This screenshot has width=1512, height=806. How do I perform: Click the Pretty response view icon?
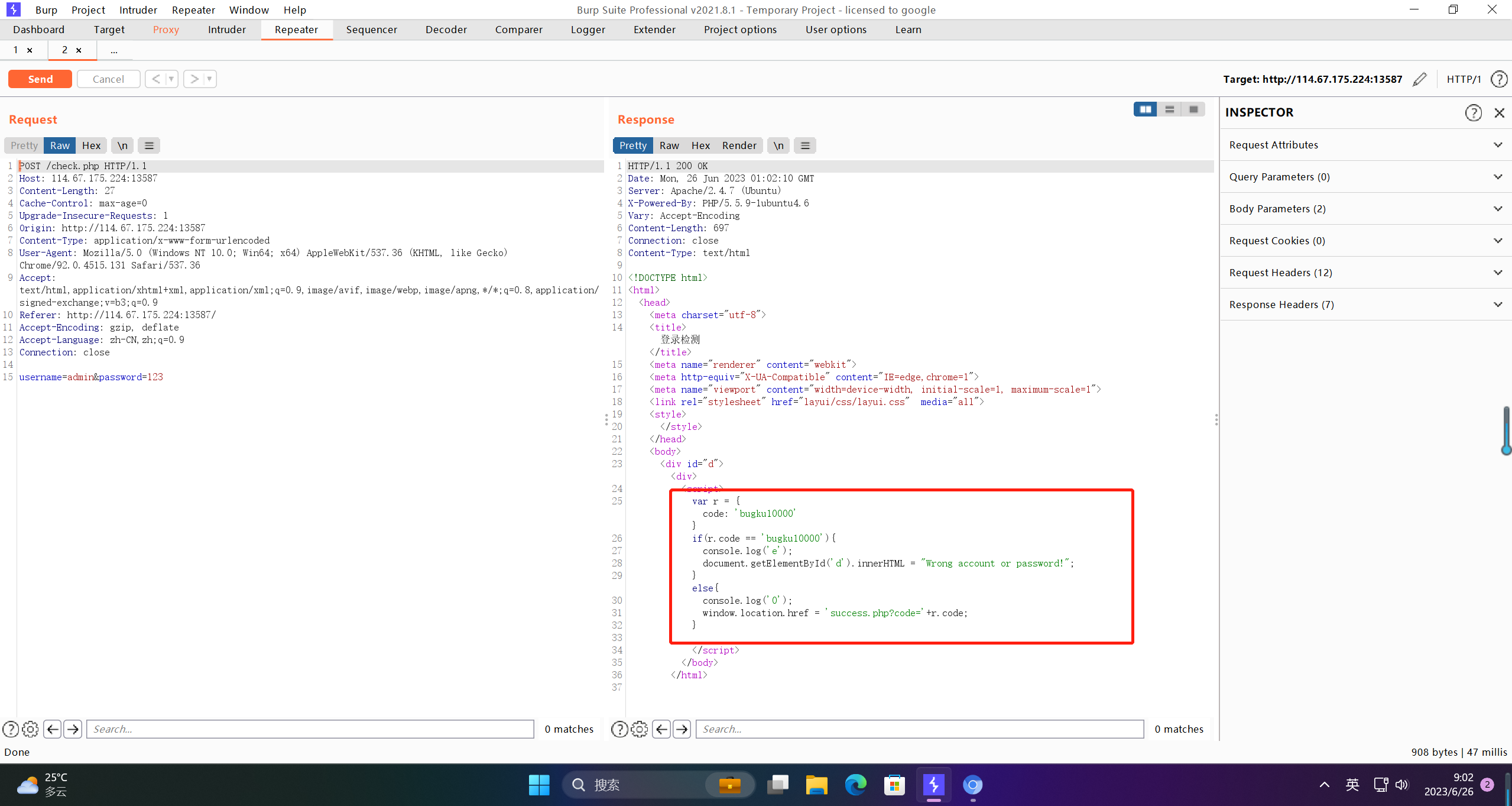pyautogui.click(x=633, y=145)
